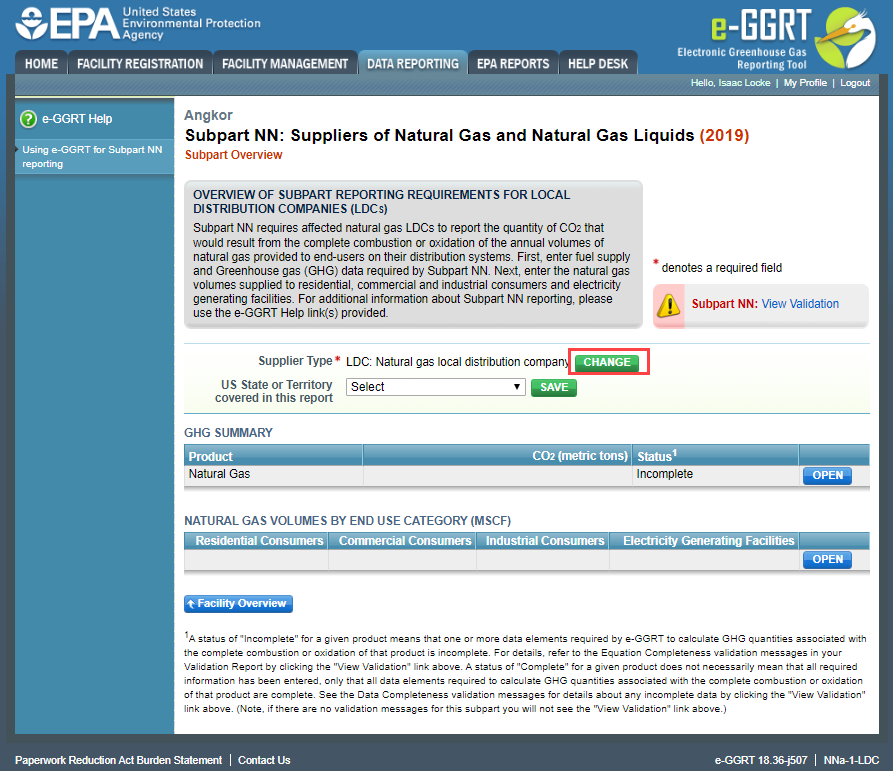
Task: Open the Natural Gas row in GHG Summary
Action: (827, 475)
